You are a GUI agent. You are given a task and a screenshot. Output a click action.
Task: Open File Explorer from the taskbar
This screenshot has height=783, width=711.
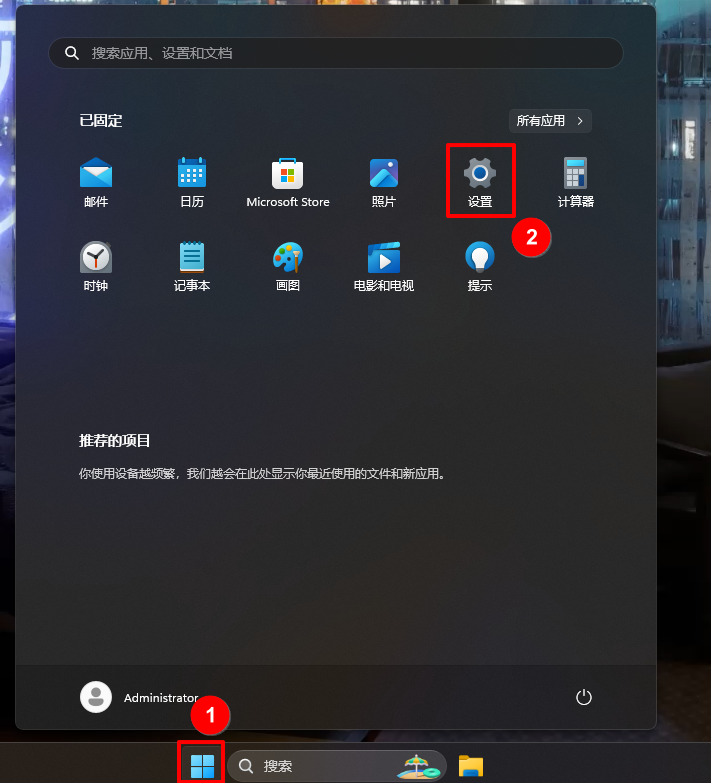(471, 766)
